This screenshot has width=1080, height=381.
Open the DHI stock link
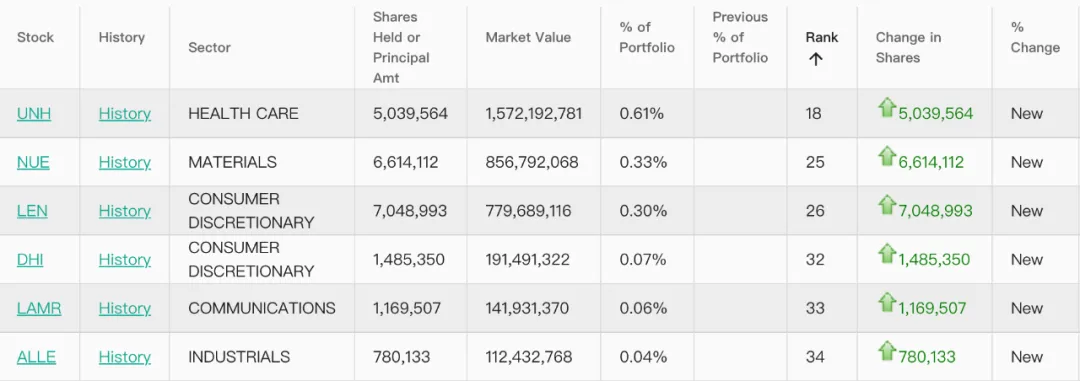[x=30, y=260]
